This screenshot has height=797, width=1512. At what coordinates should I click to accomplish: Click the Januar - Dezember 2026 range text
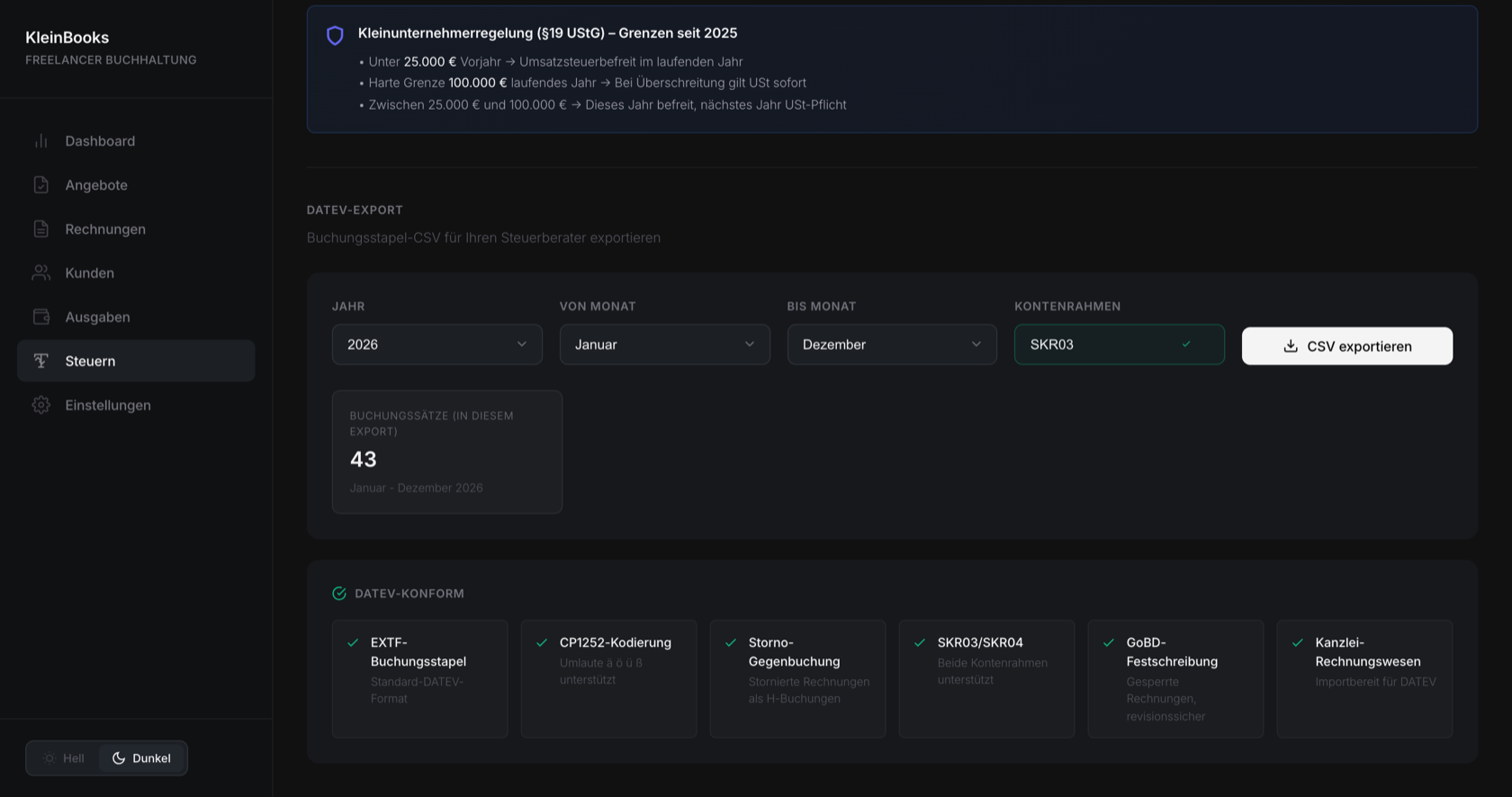(x=417, y=488)
